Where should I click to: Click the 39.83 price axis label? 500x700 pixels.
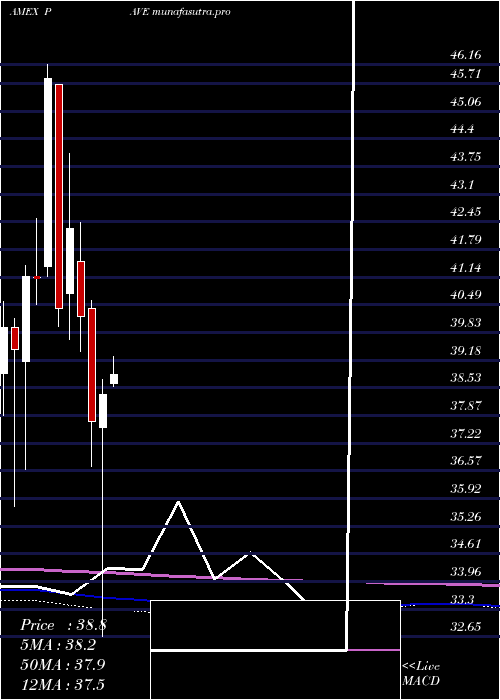click(x=466, y=323)
